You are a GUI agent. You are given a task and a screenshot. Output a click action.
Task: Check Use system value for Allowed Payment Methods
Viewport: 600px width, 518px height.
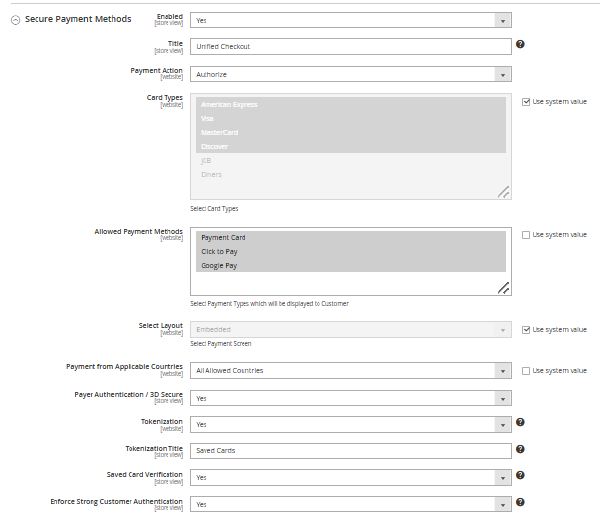tap(526, 235)
